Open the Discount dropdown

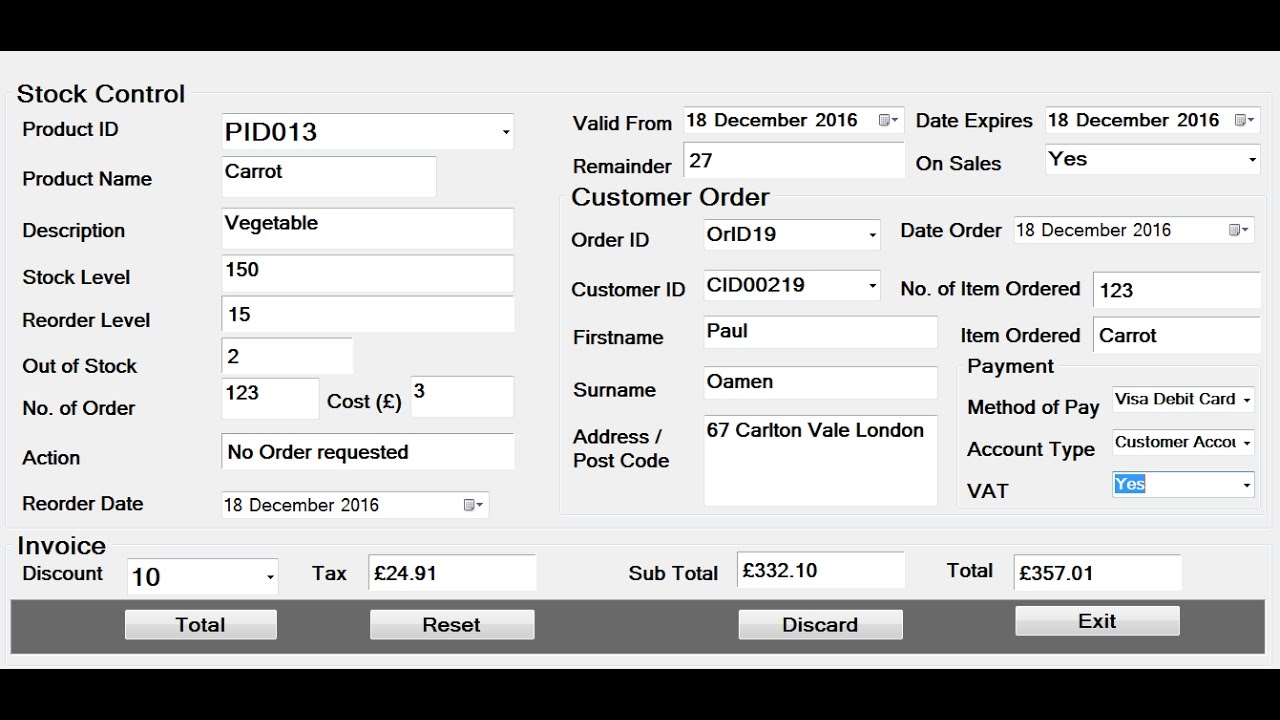270,577
